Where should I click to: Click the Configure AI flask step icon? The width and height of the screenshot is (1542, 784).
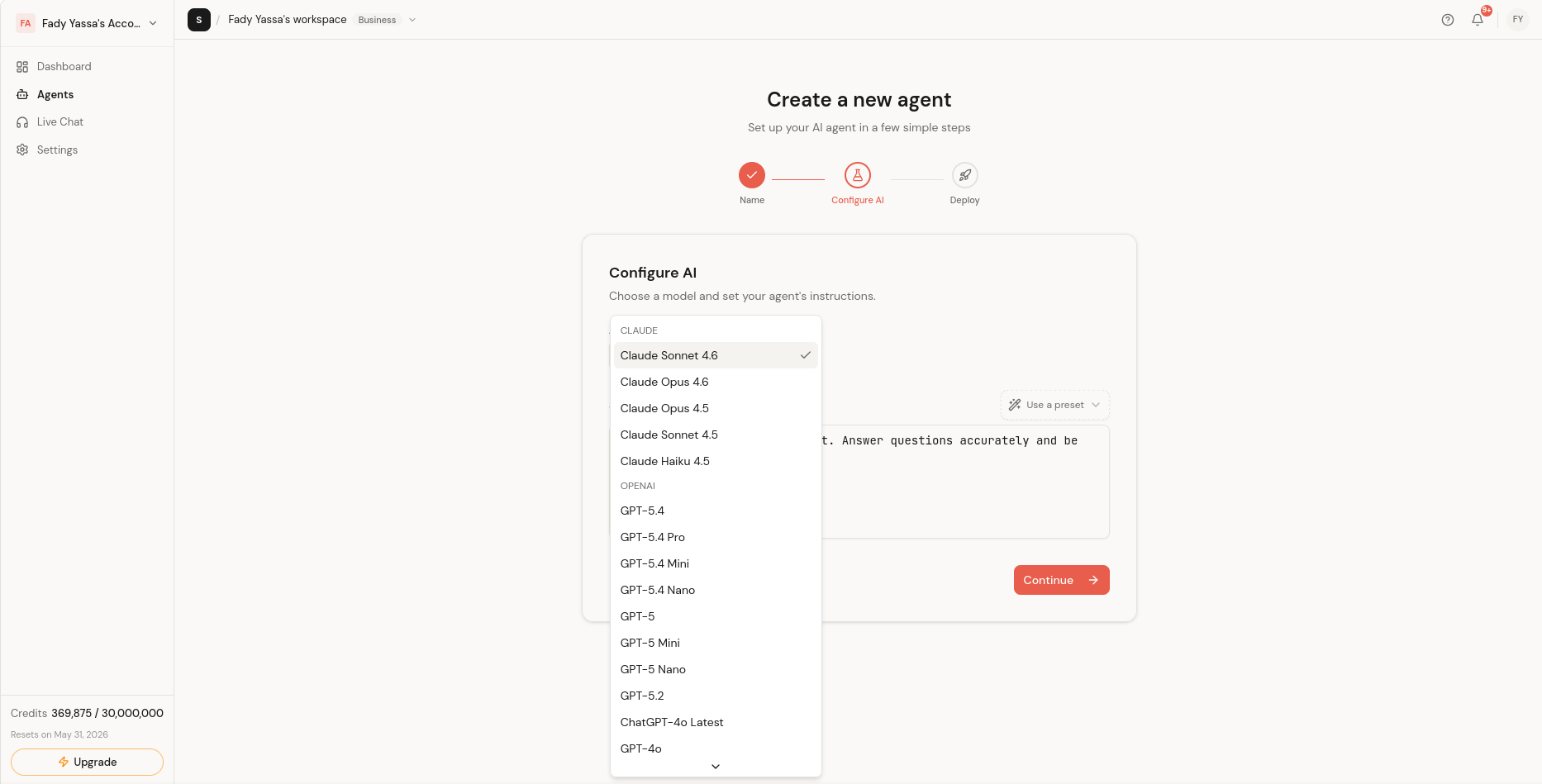(858, 175)
